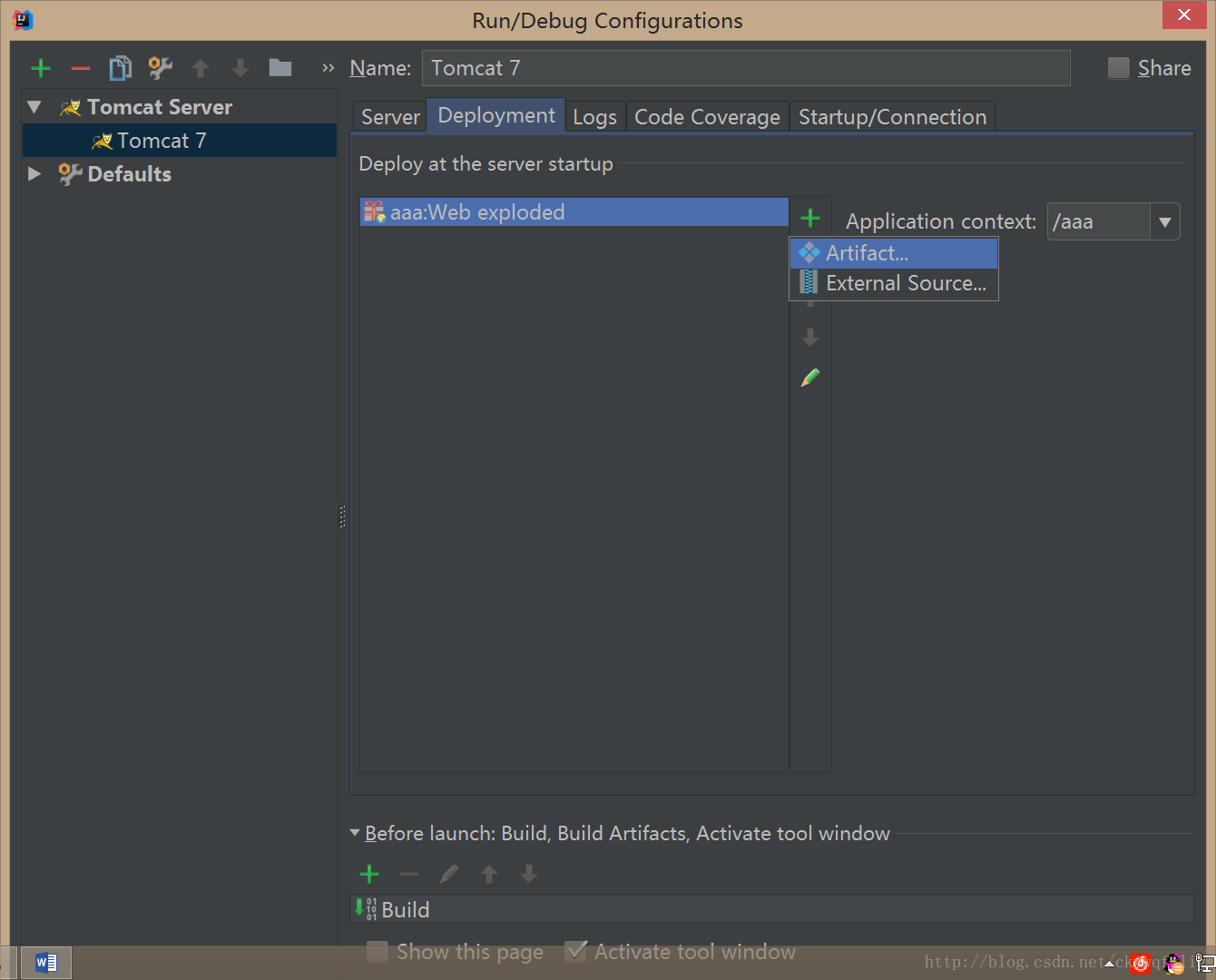
Task: Click the Defaults tree label
Action: (x=130, y=174)
